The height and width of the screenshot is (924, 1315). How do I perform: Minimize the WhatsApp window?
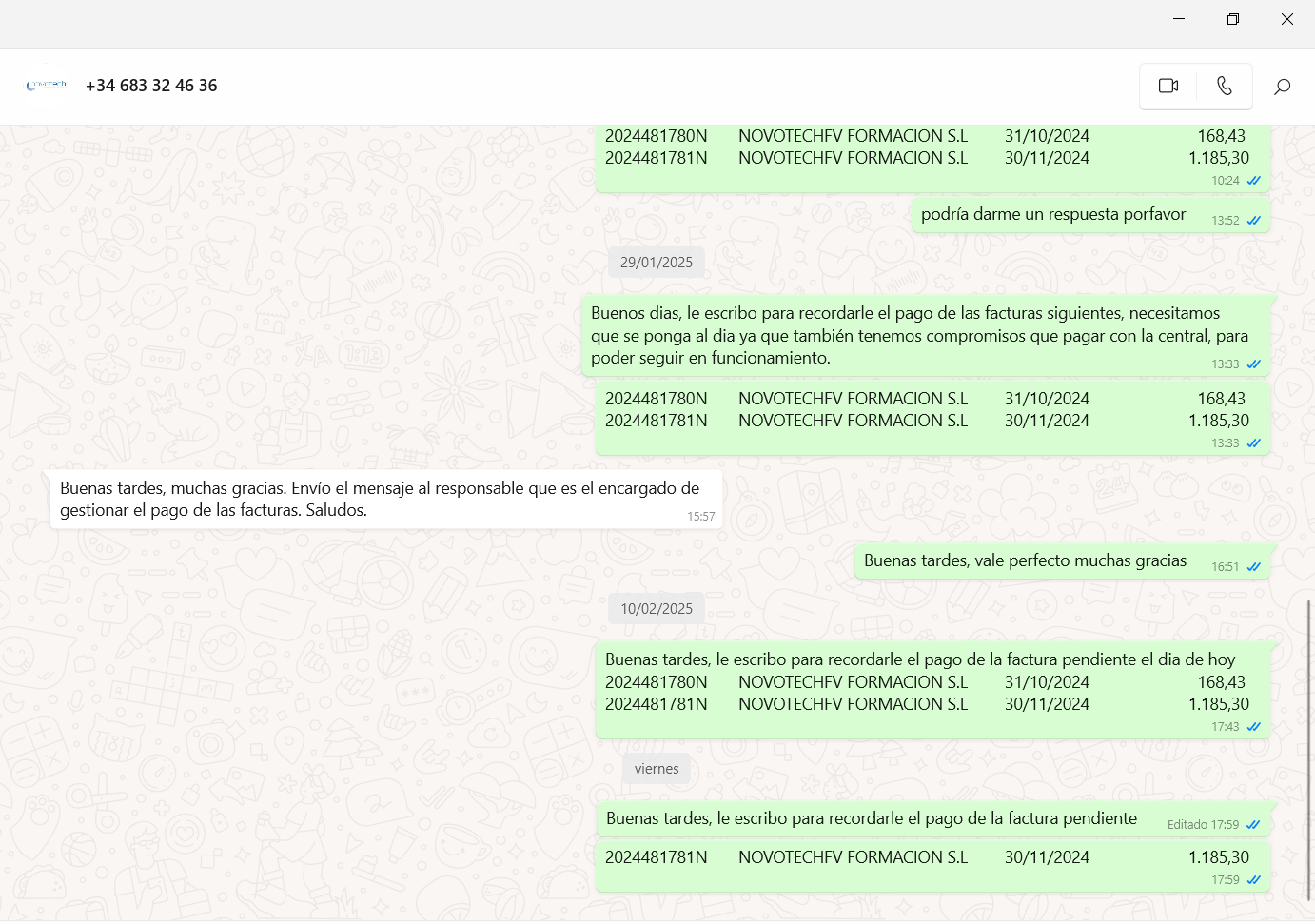(1179, 19)
